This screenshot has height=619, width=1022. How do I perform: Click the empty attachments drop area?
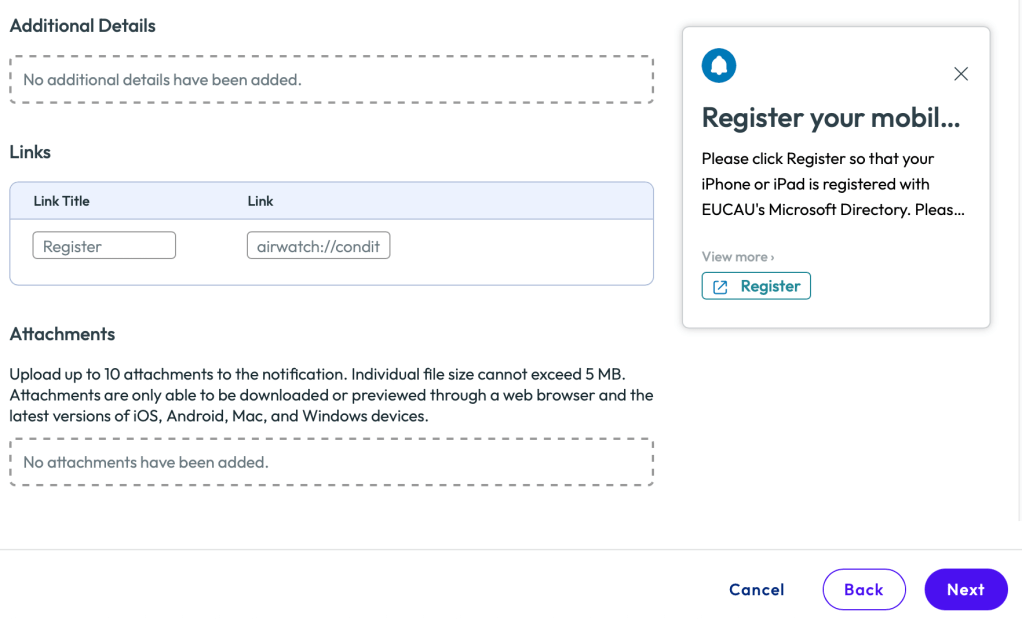tap(331, 463)
